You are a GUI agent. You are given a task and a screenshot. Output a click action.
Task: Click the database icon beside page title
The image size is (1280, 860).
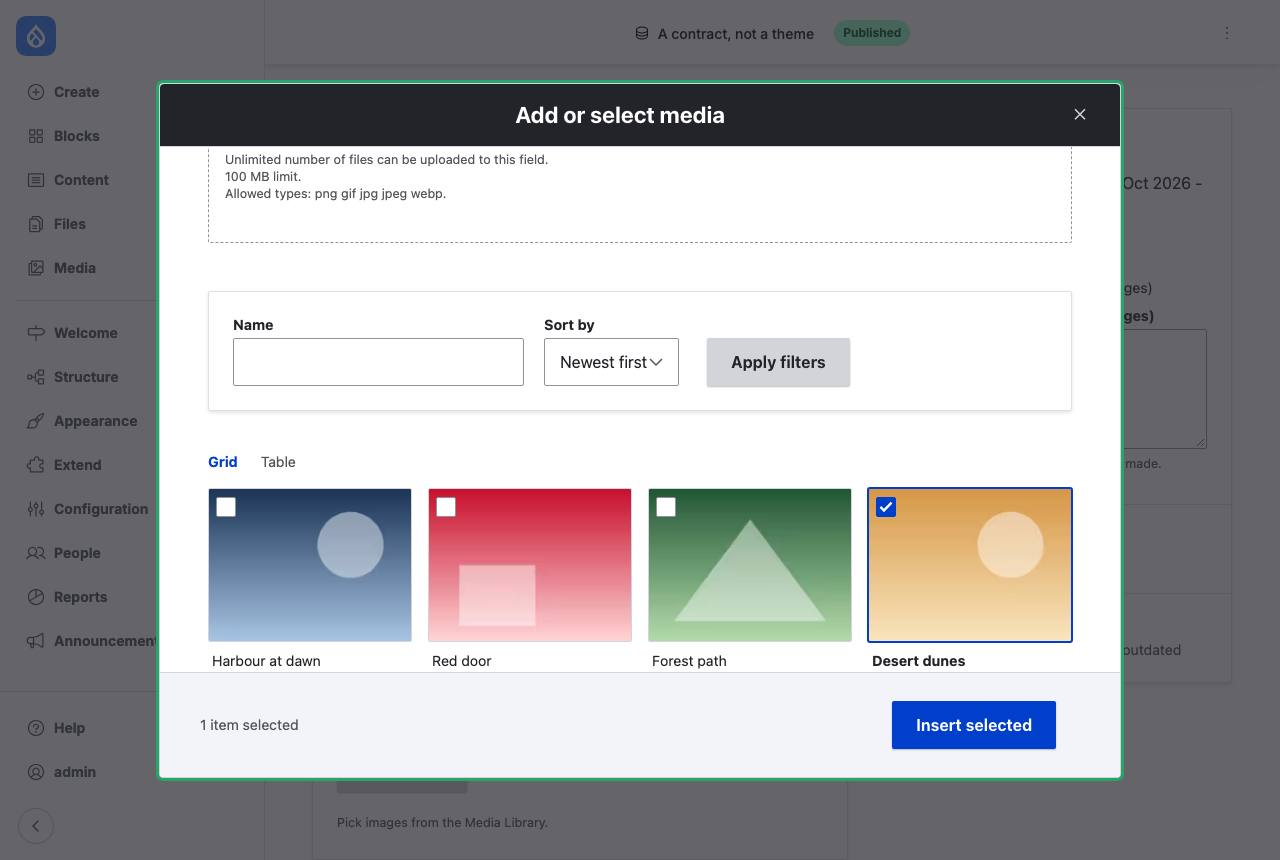(642, 33)
